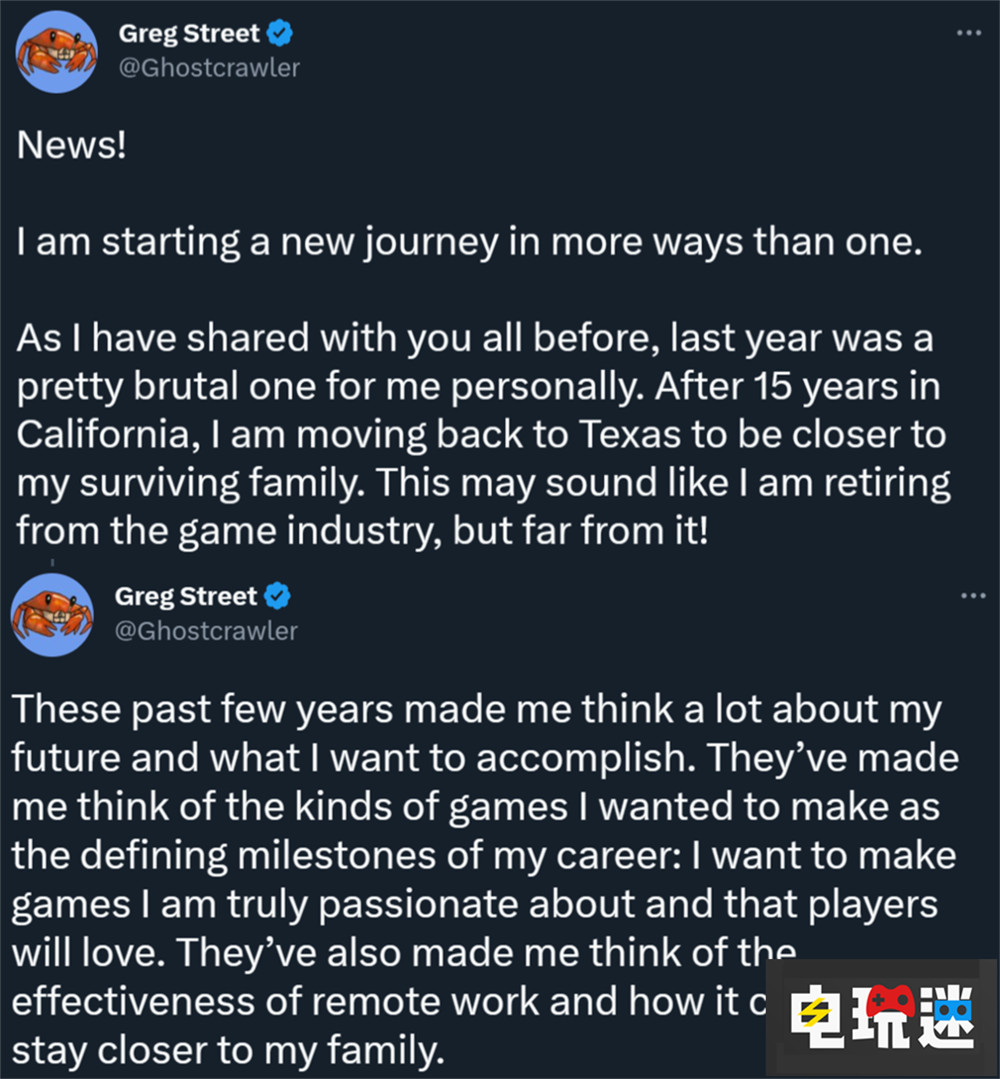Open the more options menu on the first tweet
The image size is (1000, 1079).
coord(968,32)
